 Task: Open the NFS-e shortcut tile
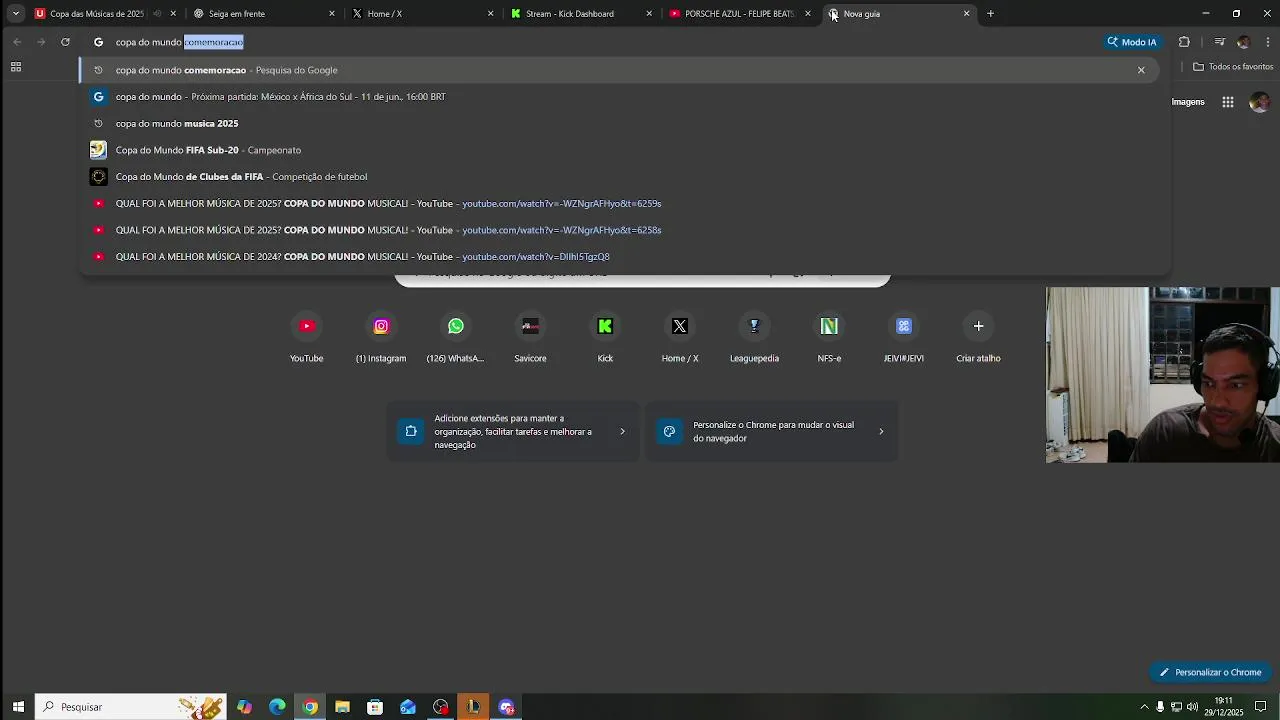pos(829,338)
